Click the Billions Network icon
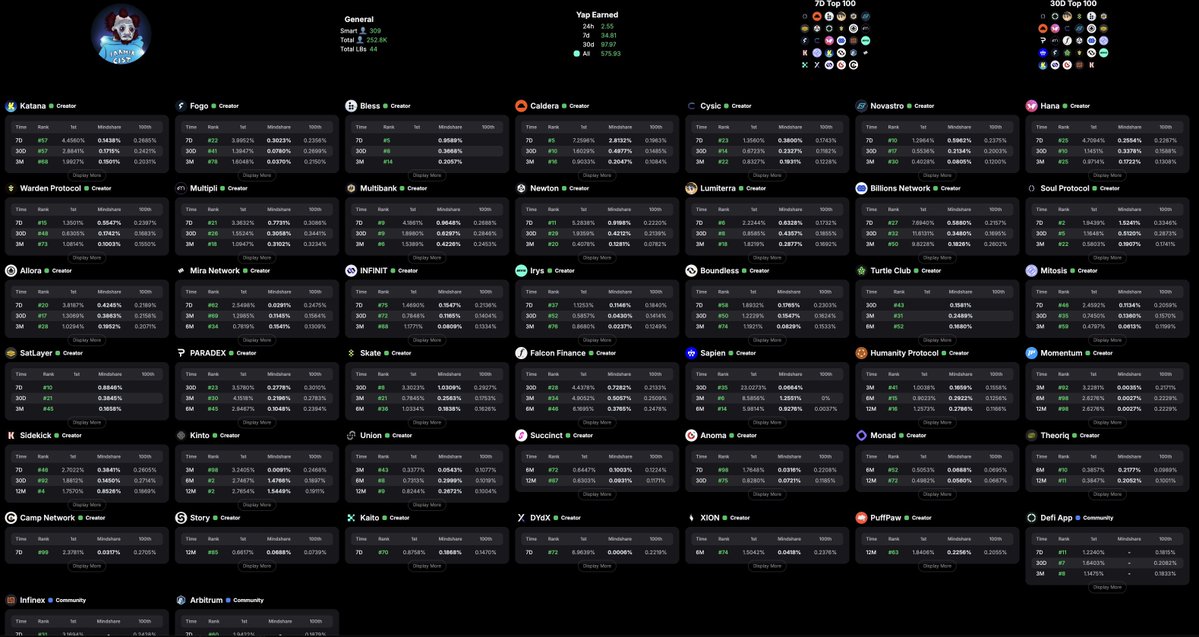This screenshot has width=1199, height=637. click(x=861, y=188)
